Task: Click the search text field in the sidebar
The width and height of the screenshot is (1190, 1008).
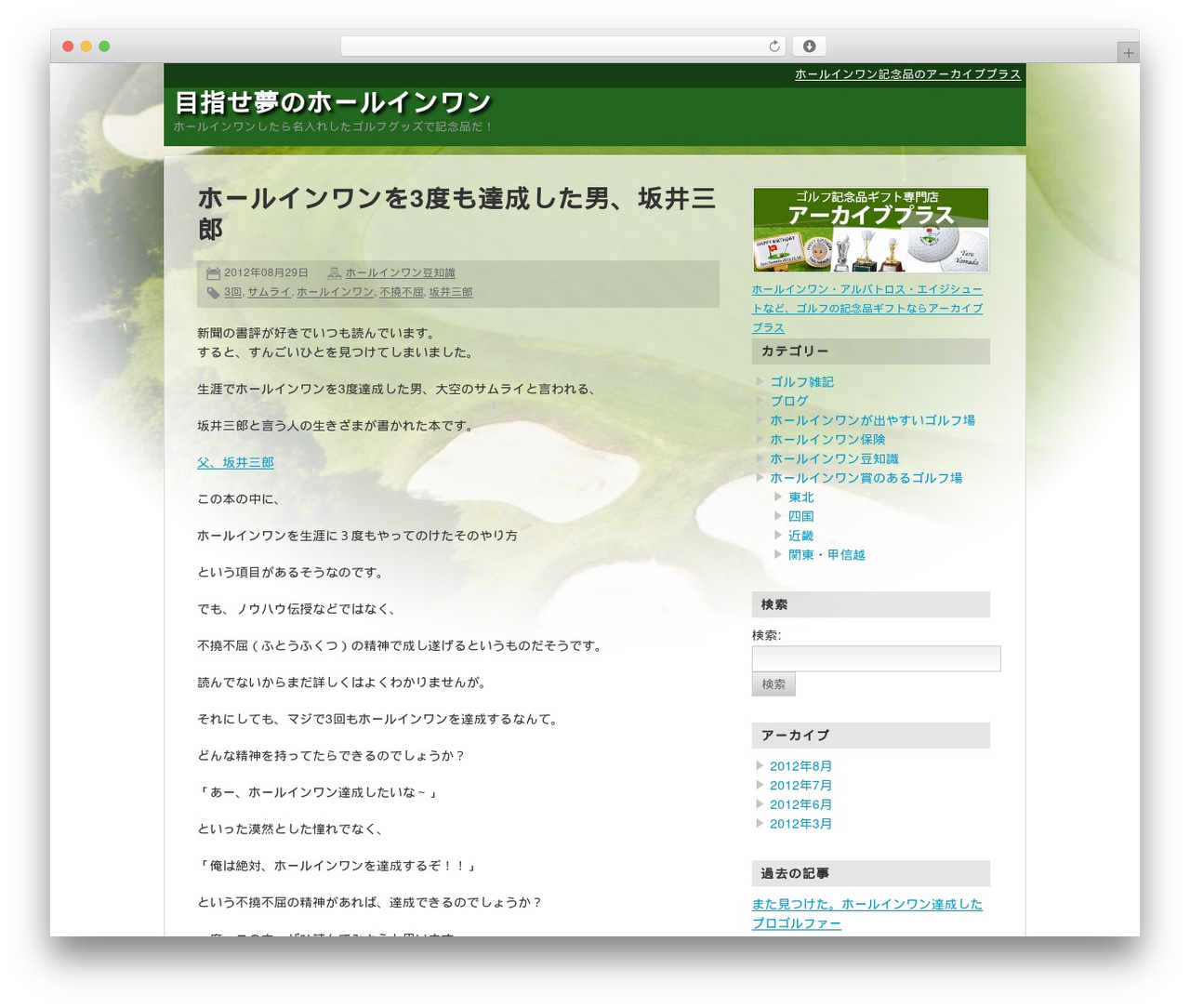Action: 877,659
